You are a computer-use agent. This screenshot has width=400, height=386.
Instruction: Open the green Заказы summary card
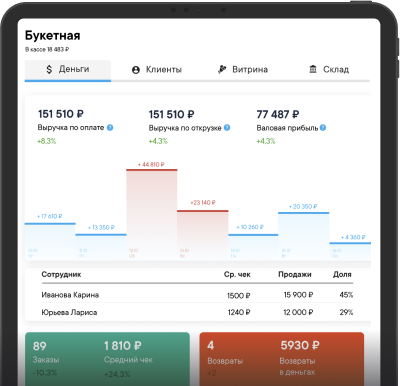click(107, 359)
